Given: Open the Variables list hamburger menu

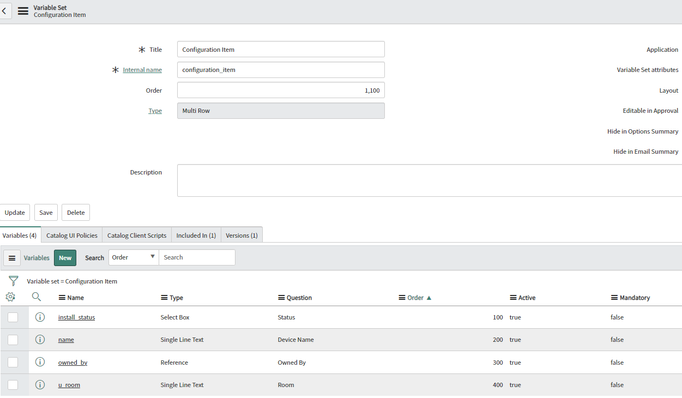Looking at the screenshot, I should click(12, 258).
